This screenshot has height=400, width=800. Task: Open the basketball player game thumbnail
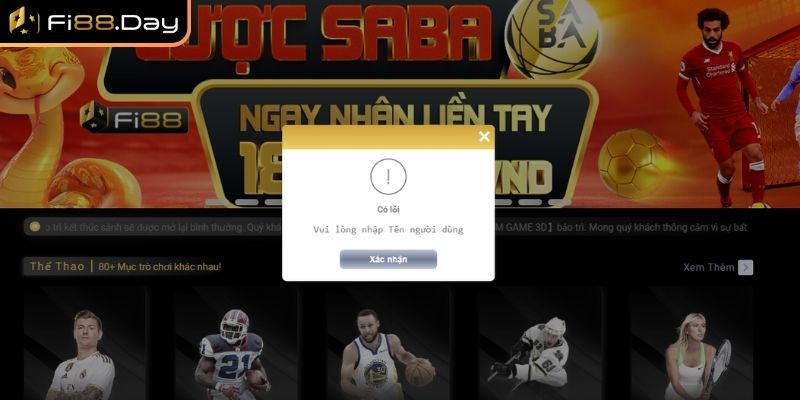(x=388, y=343)
